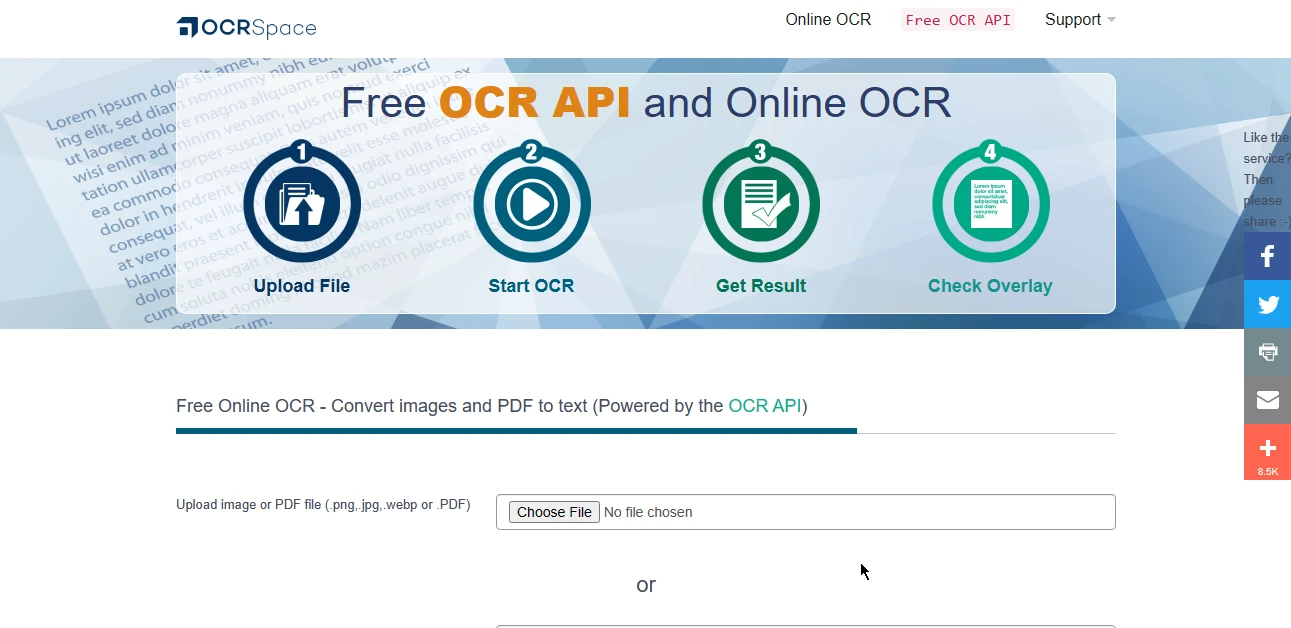Click the 'Get Result' text label

coord(761,286)
